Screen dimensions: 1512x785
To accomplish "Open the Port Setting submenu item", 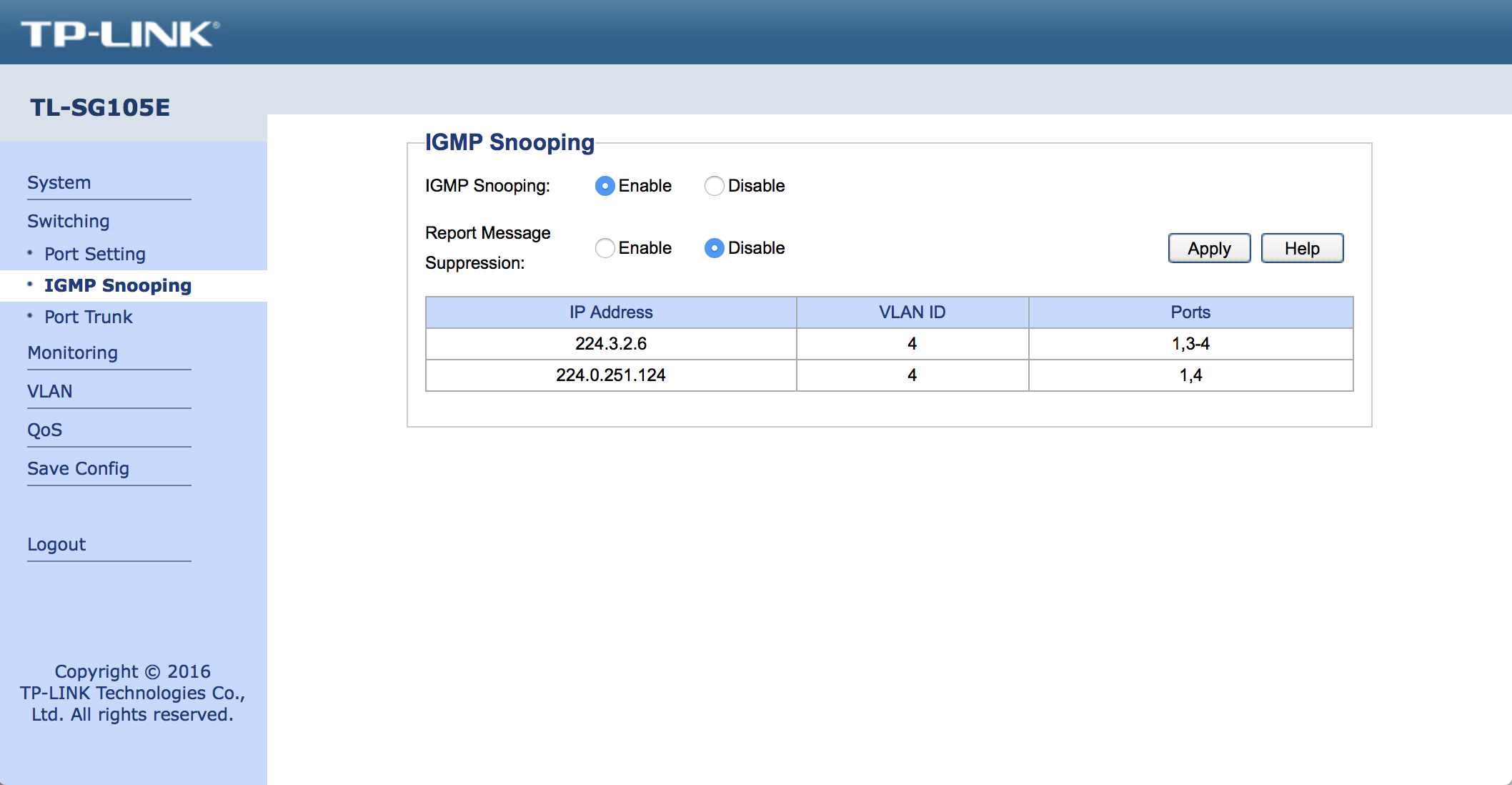I will 95,254.
